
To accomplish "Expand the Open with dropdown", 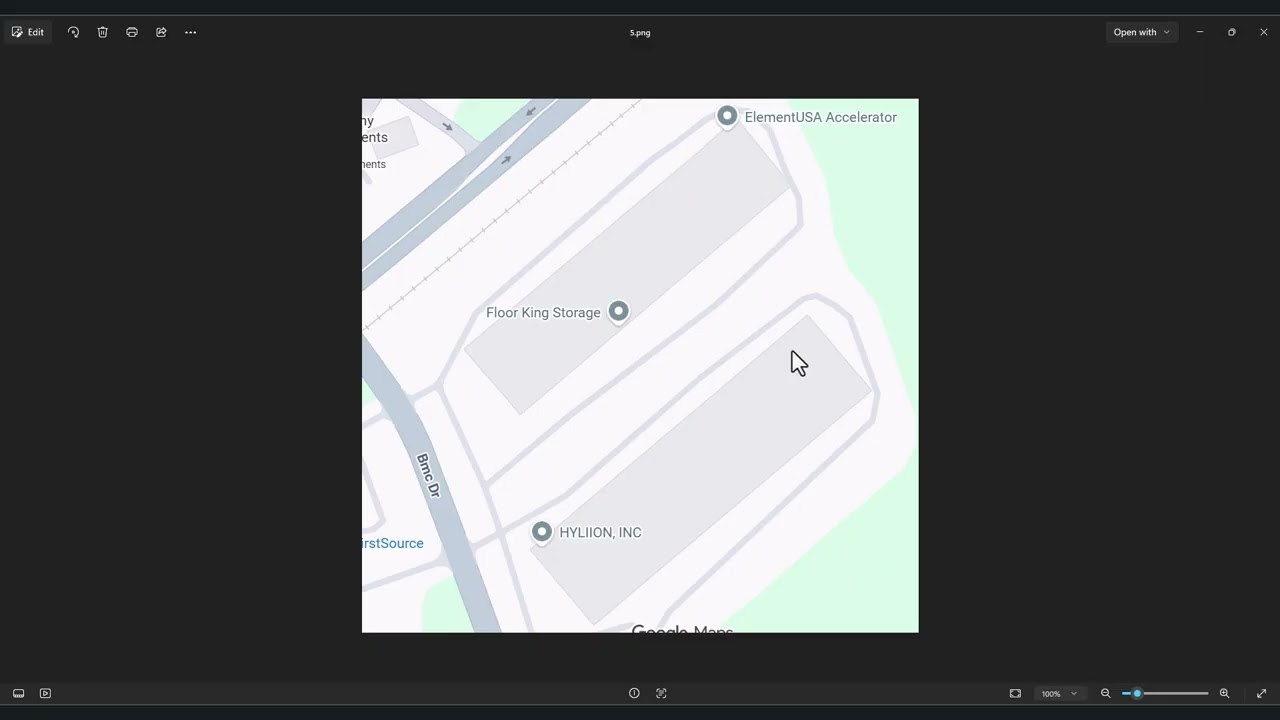I will pyautogui.click(x=1141, y=32).
